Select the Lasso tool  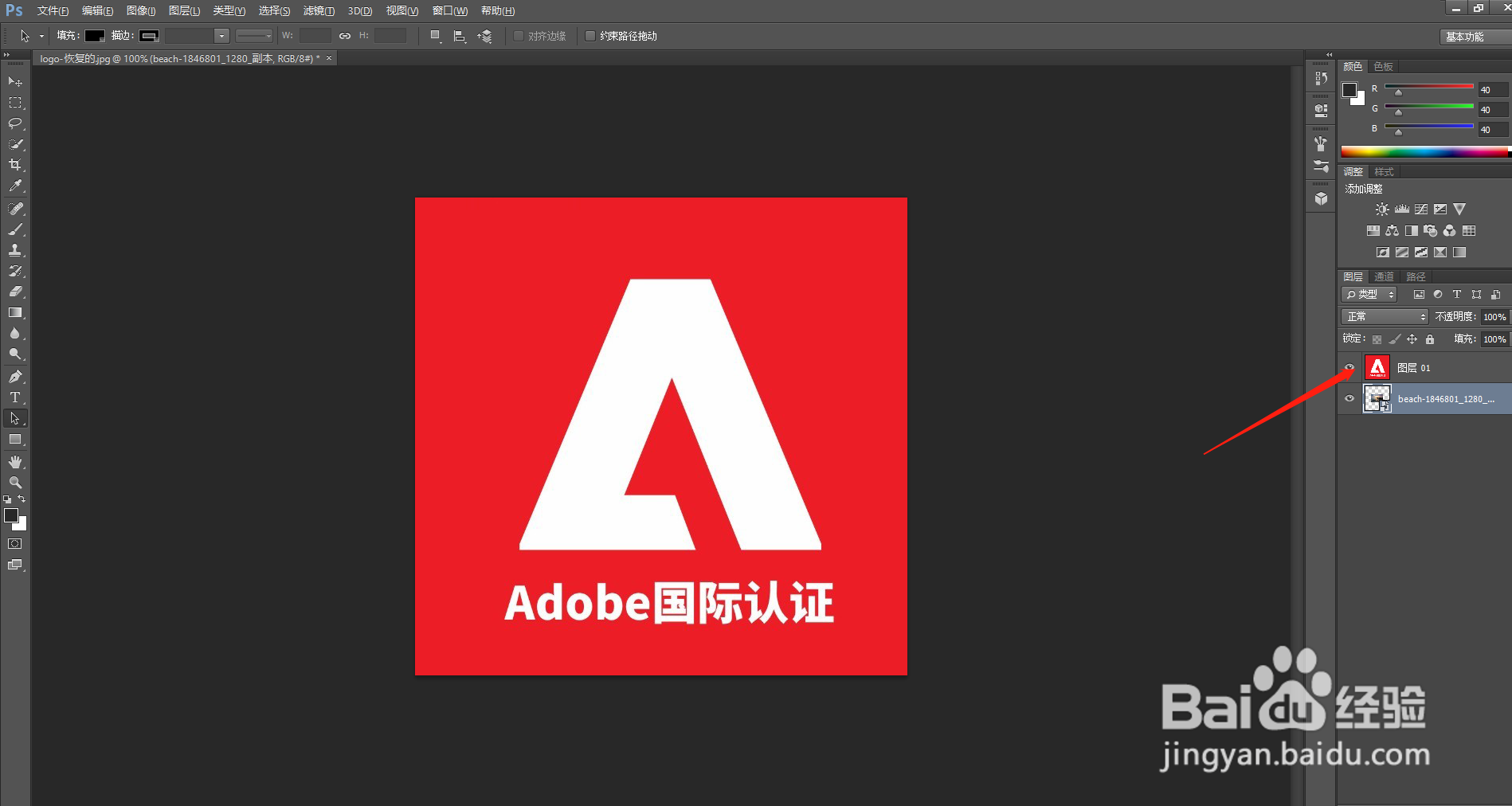pyautogui.click(x=15, y=123)
